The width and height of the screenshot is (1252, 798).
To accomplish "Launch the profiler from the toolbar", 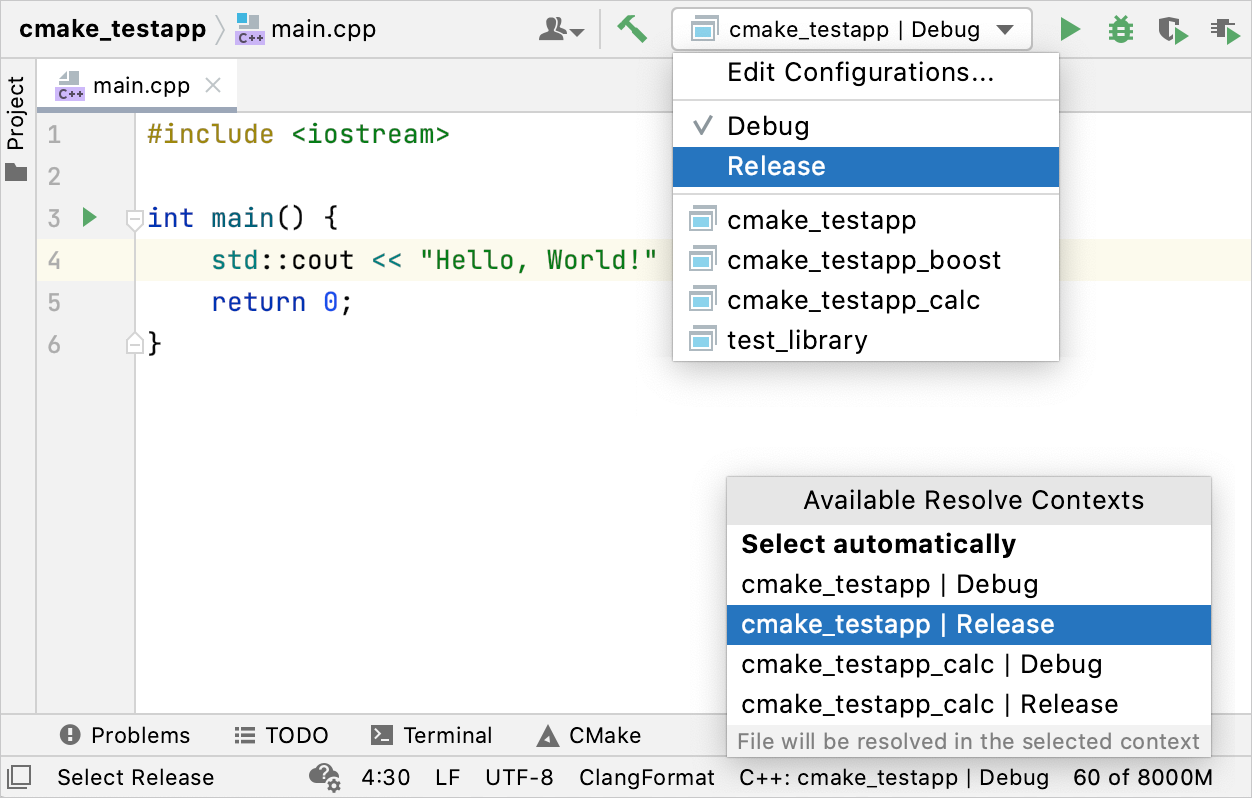I will pos(1224,29).
